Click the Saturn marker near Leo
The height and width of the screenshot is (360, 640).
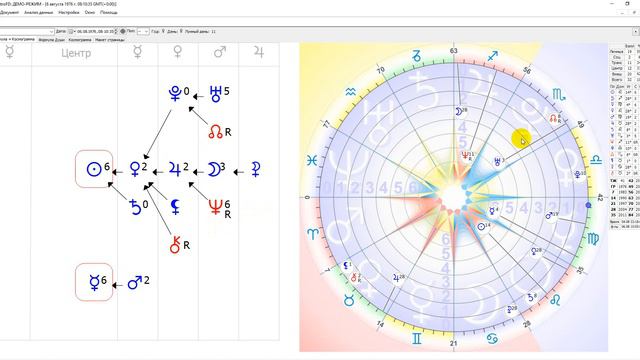tap(532, 297)
